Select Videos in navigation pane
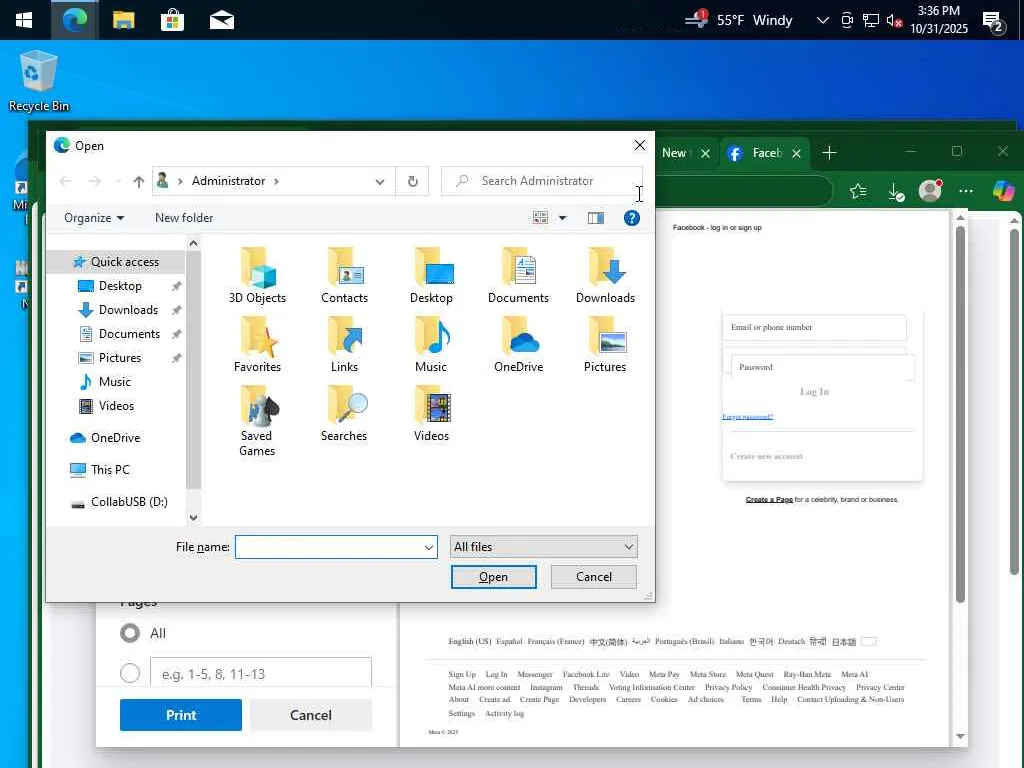 116,406
